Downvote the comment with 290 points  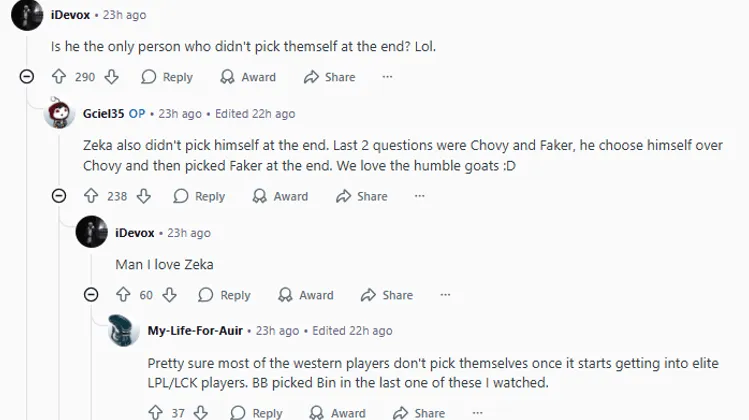coord(112,77)
